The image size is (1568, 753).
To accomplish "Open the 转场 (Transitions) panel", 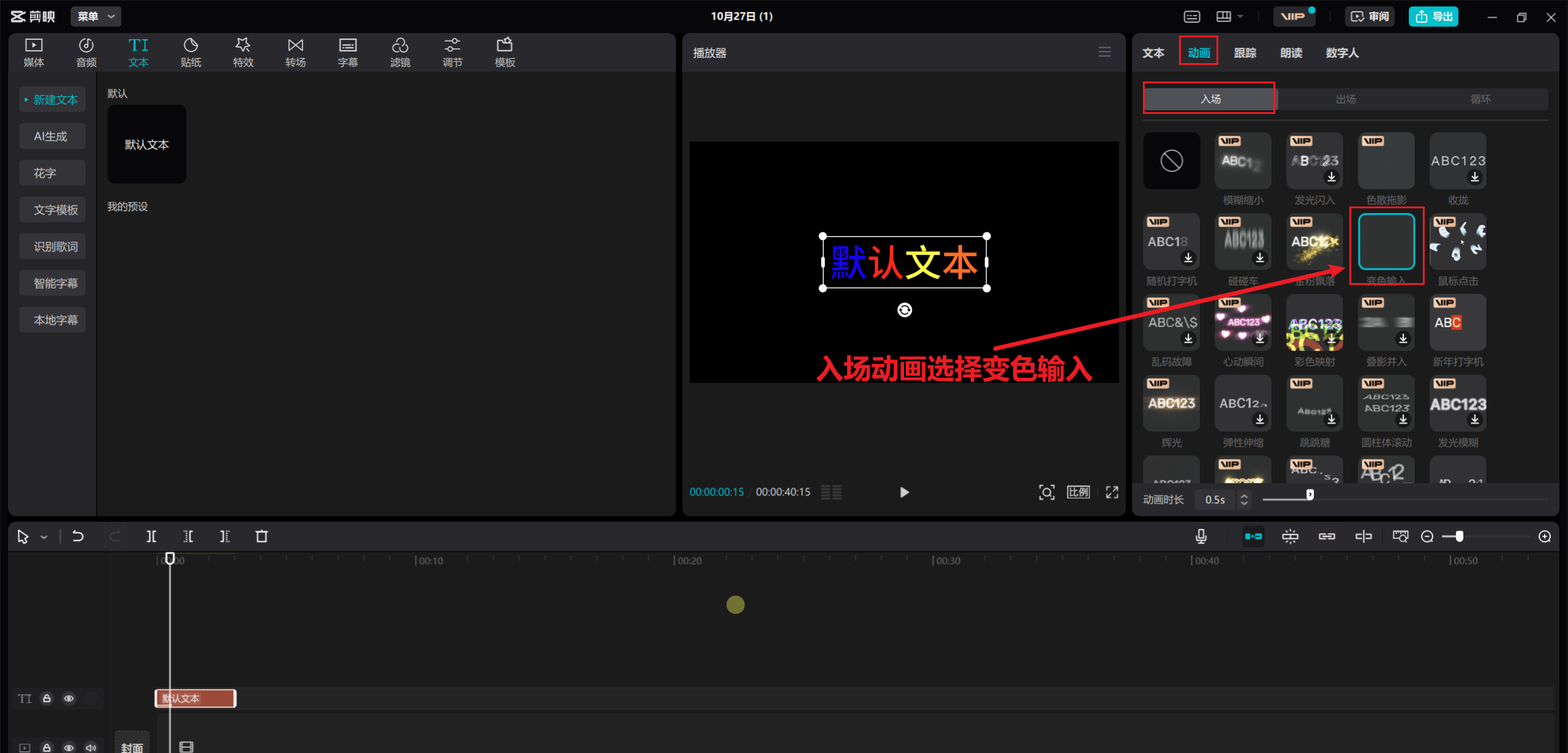I will [295, 51].
